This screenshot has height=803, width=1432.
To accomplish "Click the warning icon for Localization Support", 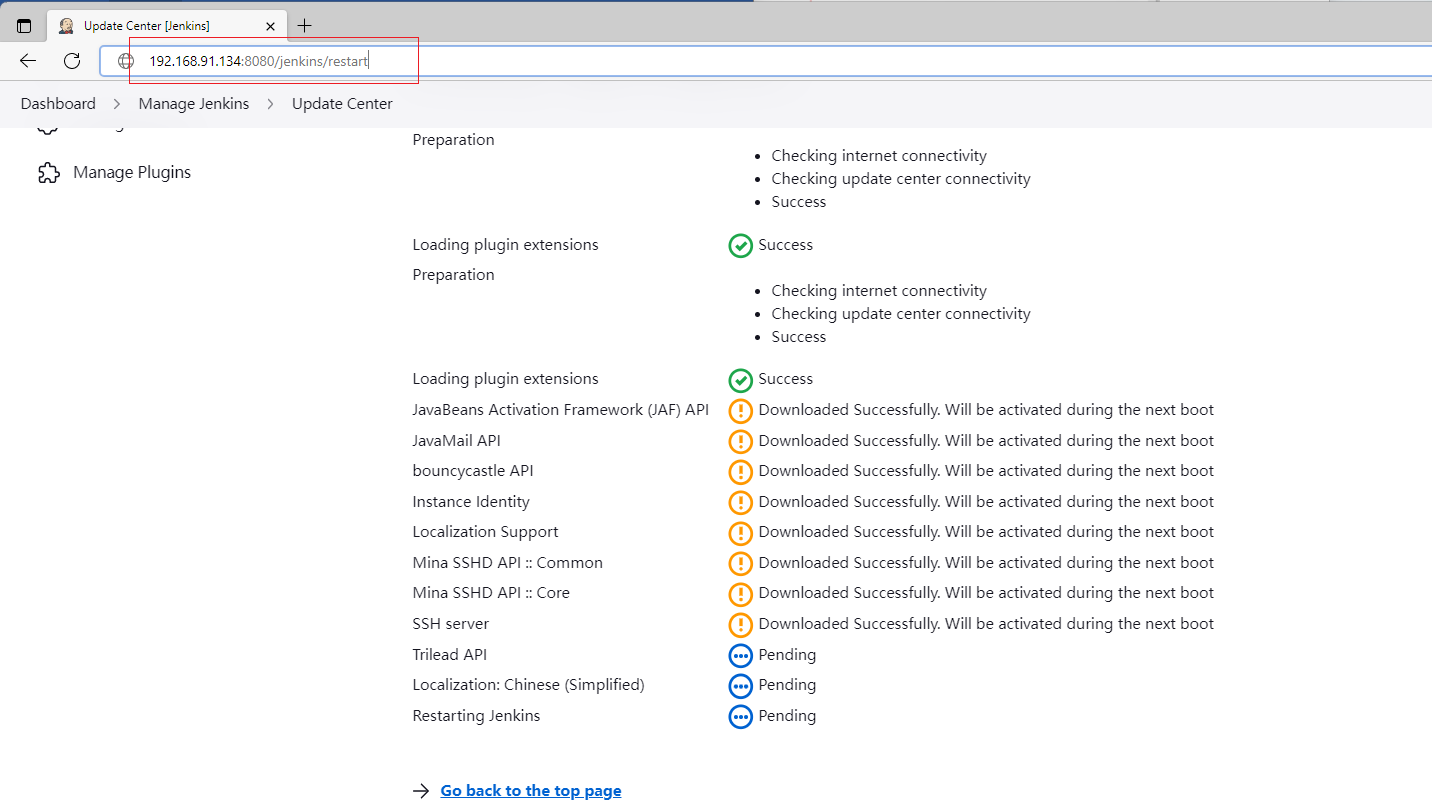I will 740,532.
